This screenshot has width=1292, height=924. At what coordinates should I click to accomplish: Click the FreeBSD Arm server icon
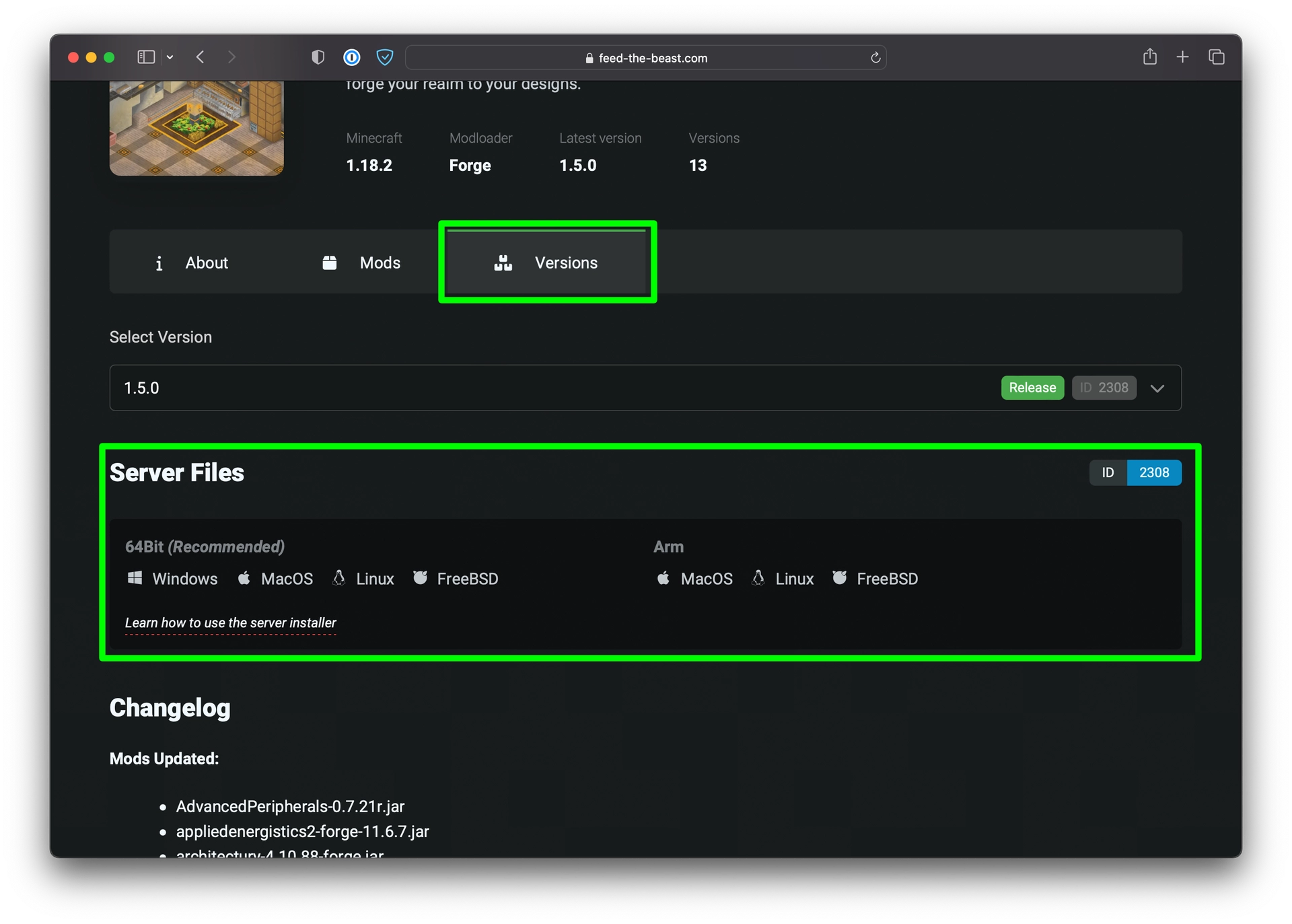(x=838, y=578)
